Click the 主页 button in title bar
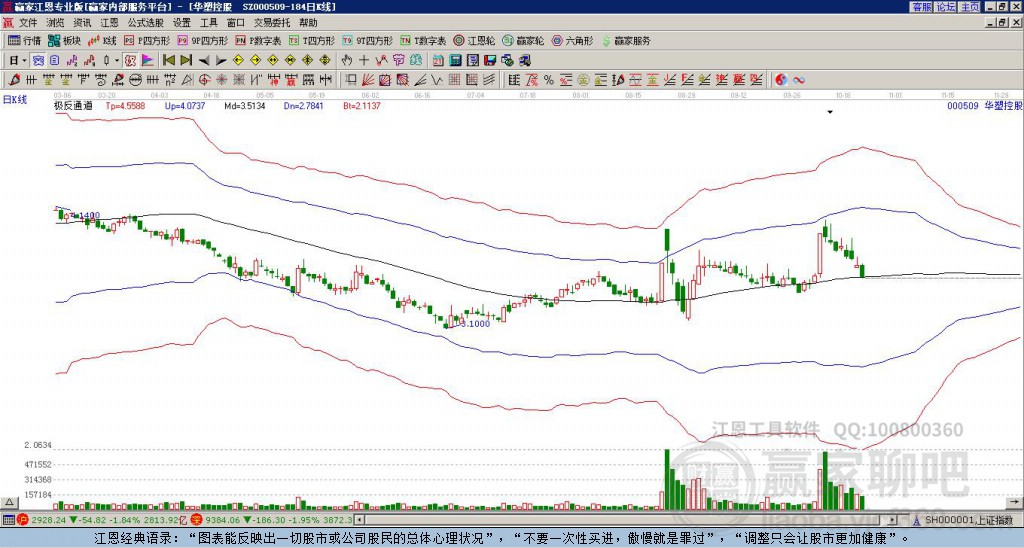 coord(969,7)
